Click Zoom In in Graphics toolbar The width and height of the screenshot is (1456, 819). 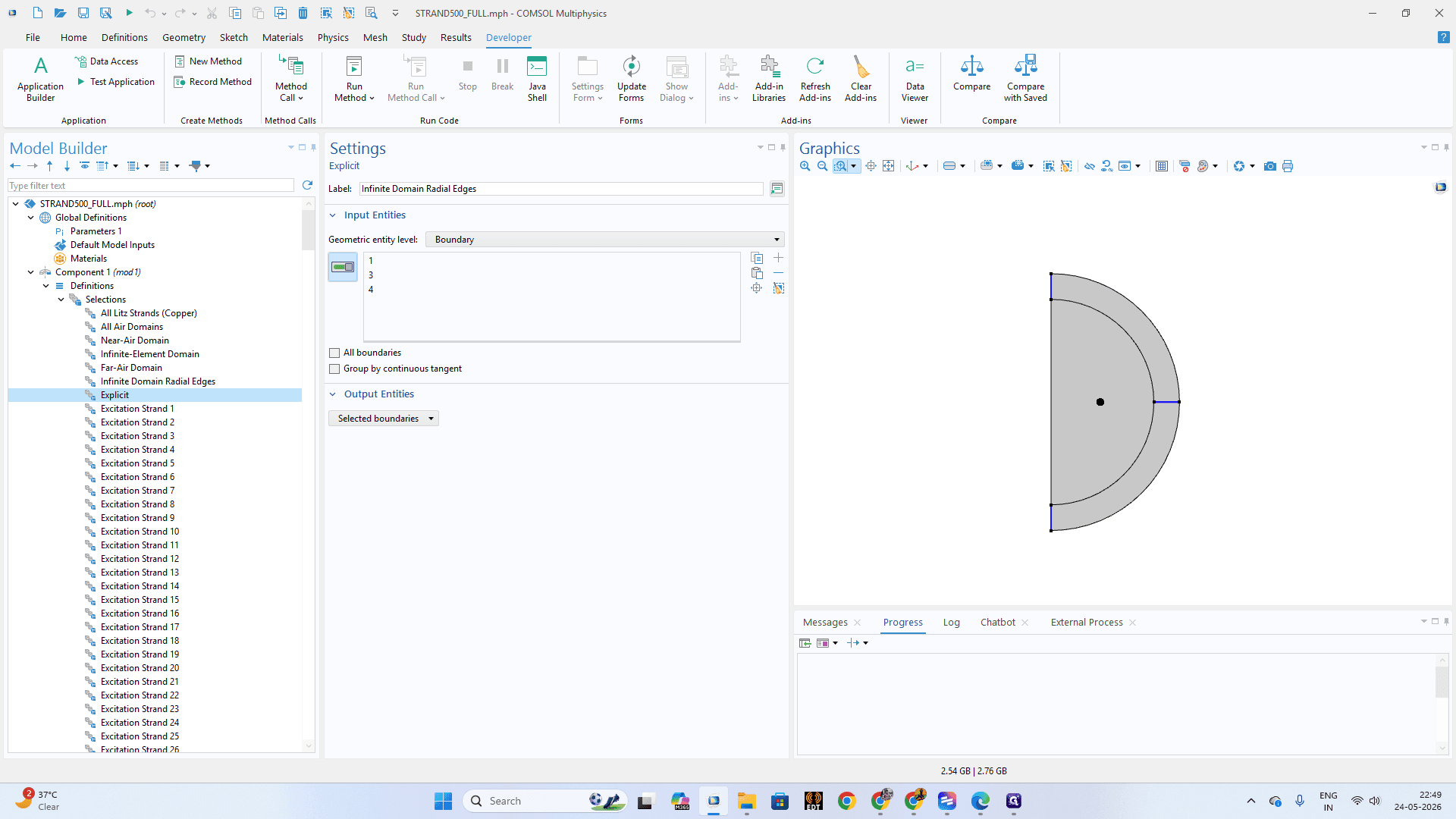pyautogui.click(x=805, y=166)
